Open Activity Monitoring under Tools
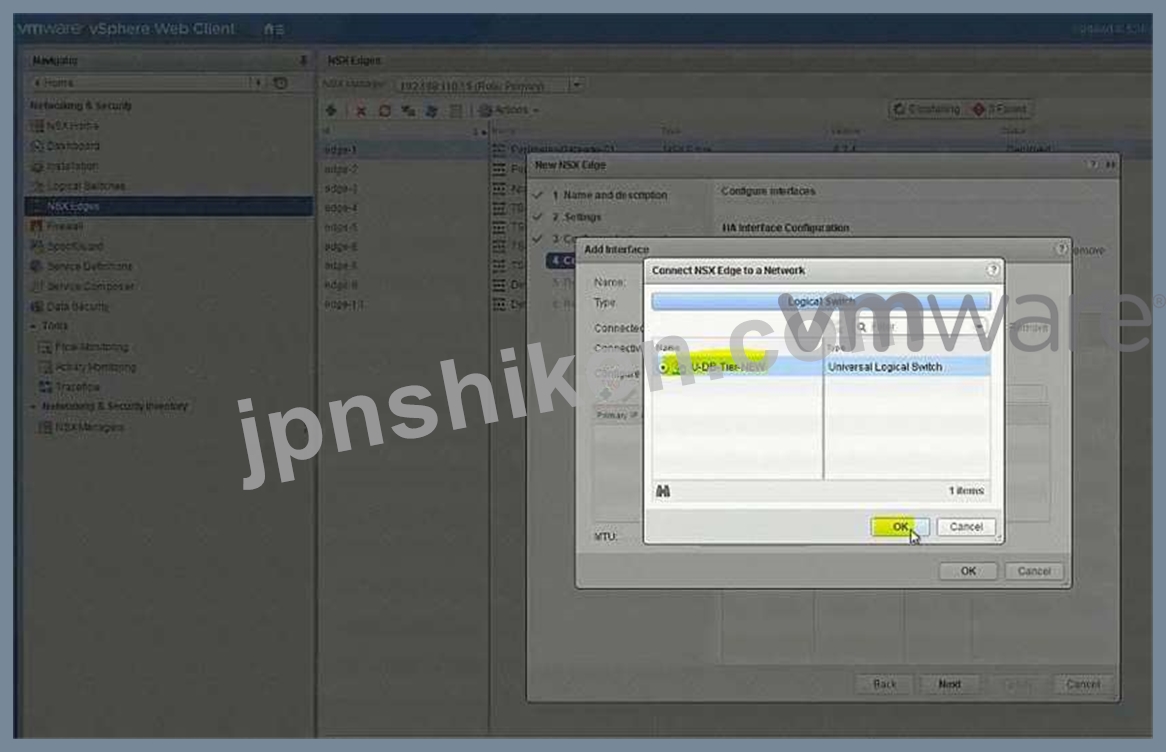The width and height of the screenshot is (1166, 752). click(94, 367)
